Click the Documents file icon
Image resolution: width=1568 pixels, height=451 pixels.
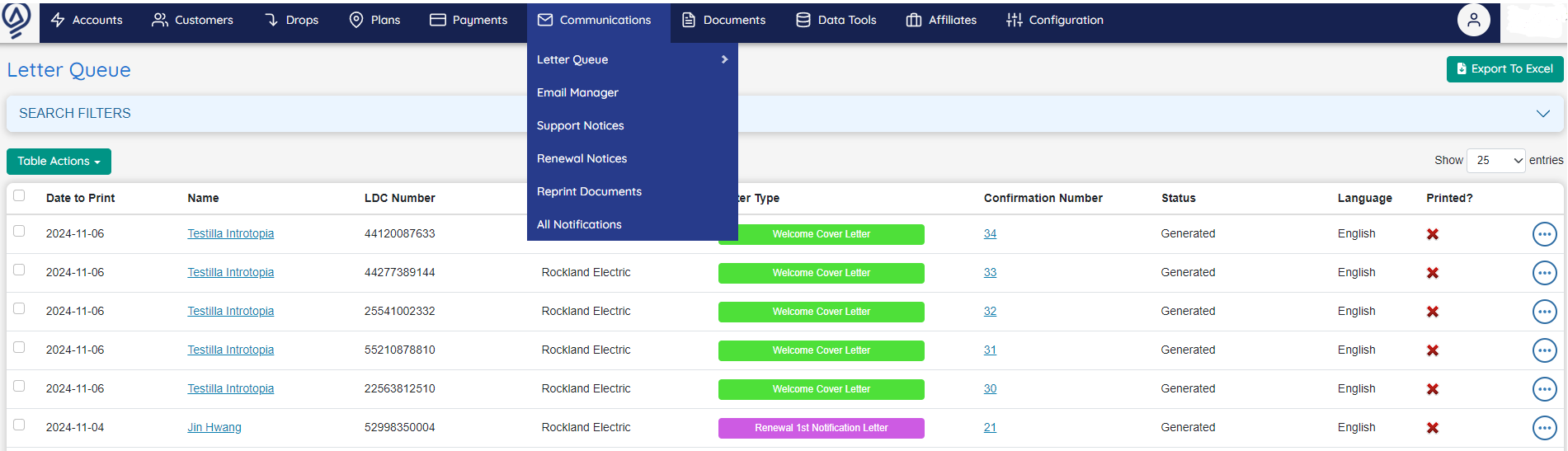pyautogui.click(x=689, y=20)
